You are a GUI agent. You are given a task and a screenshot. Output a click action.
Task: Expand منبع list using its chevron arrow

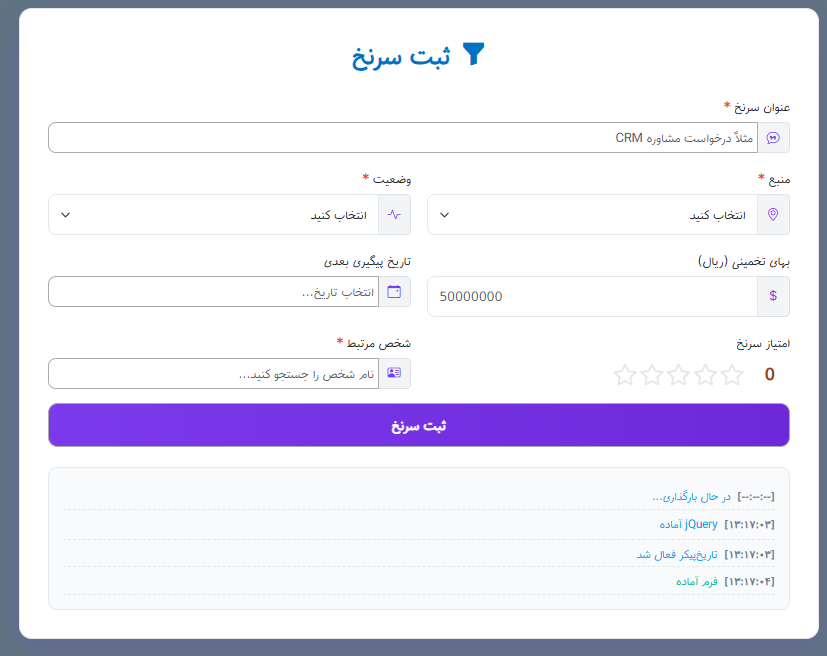tap(445, 215)
